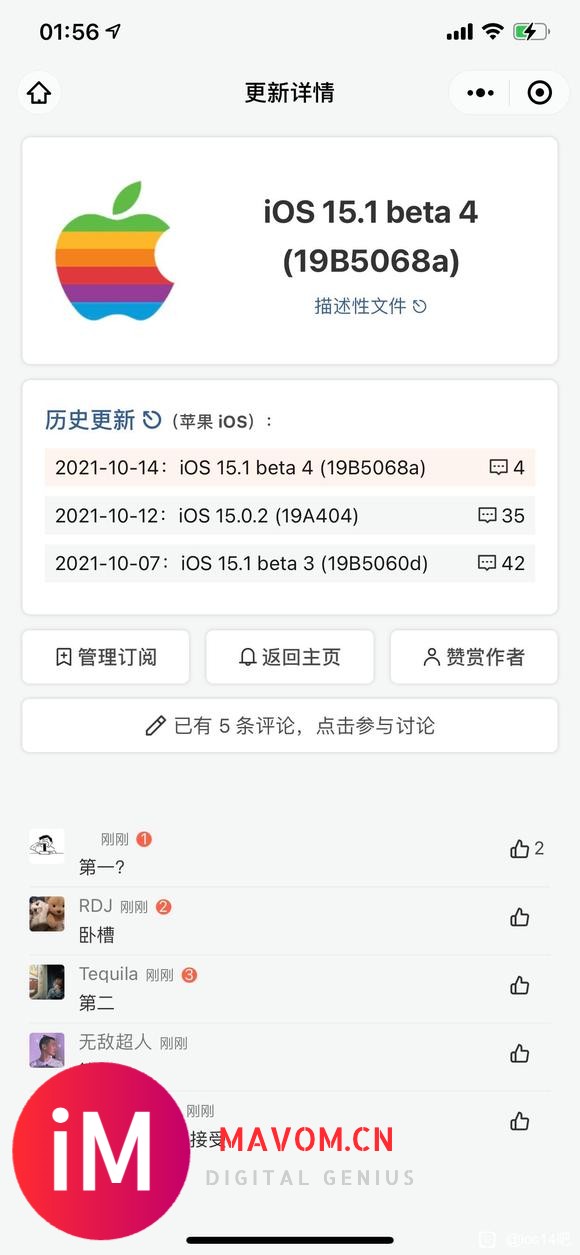
Task: Select 2021-10-12 iOS 15.0.2 (19A404) entry
Action: click(x=290, y=516)
